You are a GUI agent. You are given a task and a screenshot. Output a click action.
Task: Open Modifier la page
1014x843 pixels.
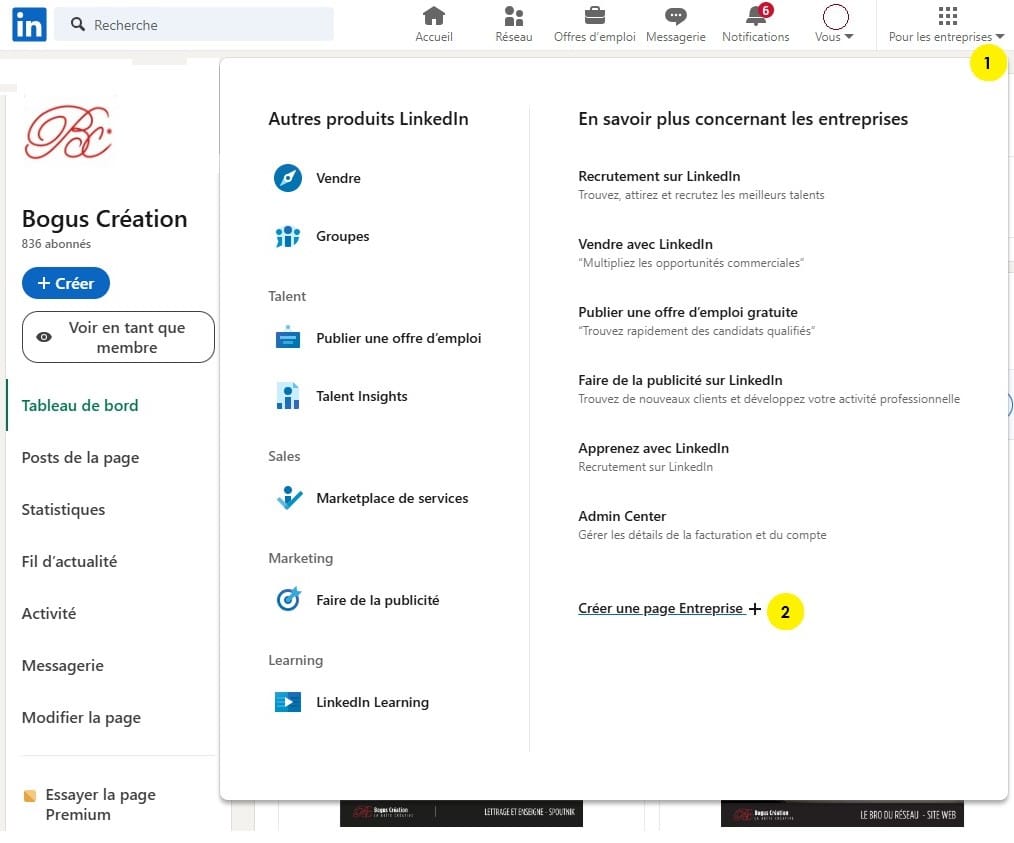(81, 718)
